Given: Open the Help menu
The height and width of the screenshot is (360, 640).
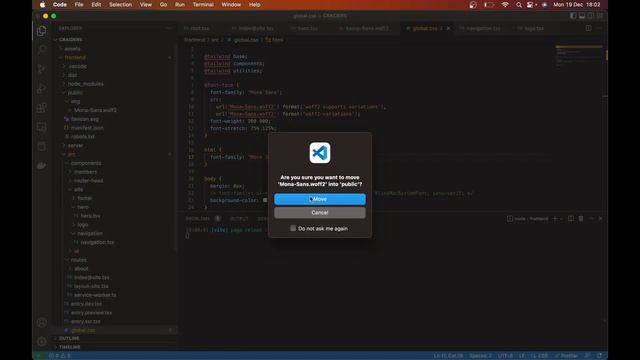Looking at the screenshot, I should coord(255,5).
